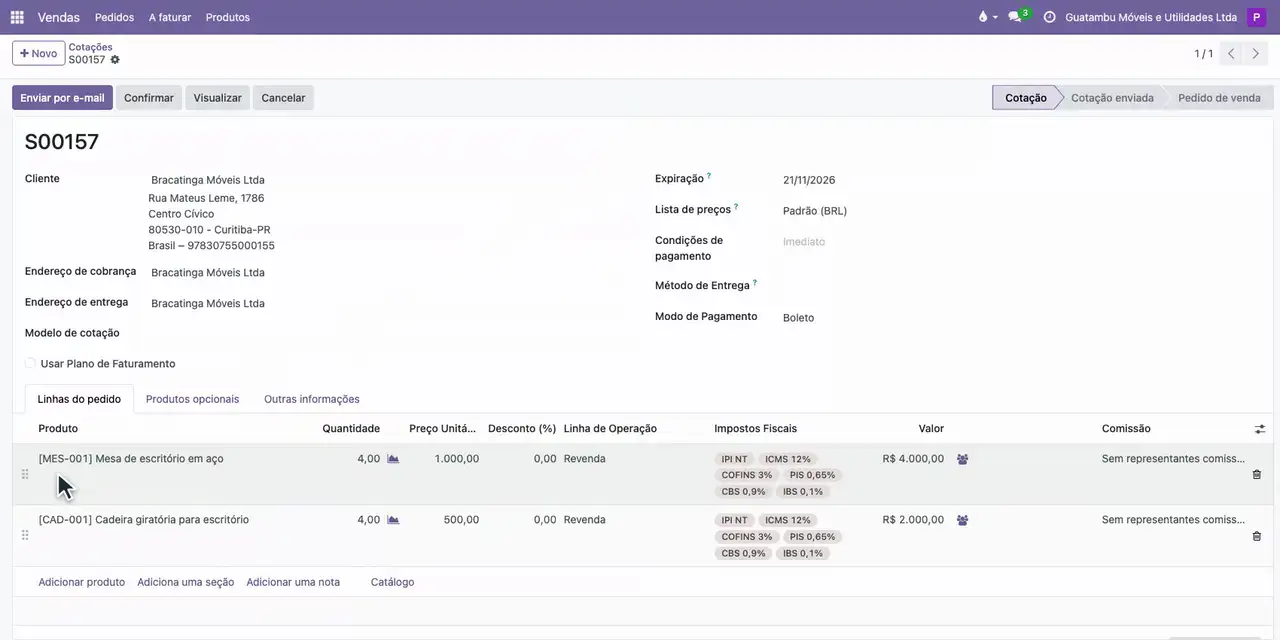
Task: Switch to the Outras informações tab
Action: (x=312, y=399)
